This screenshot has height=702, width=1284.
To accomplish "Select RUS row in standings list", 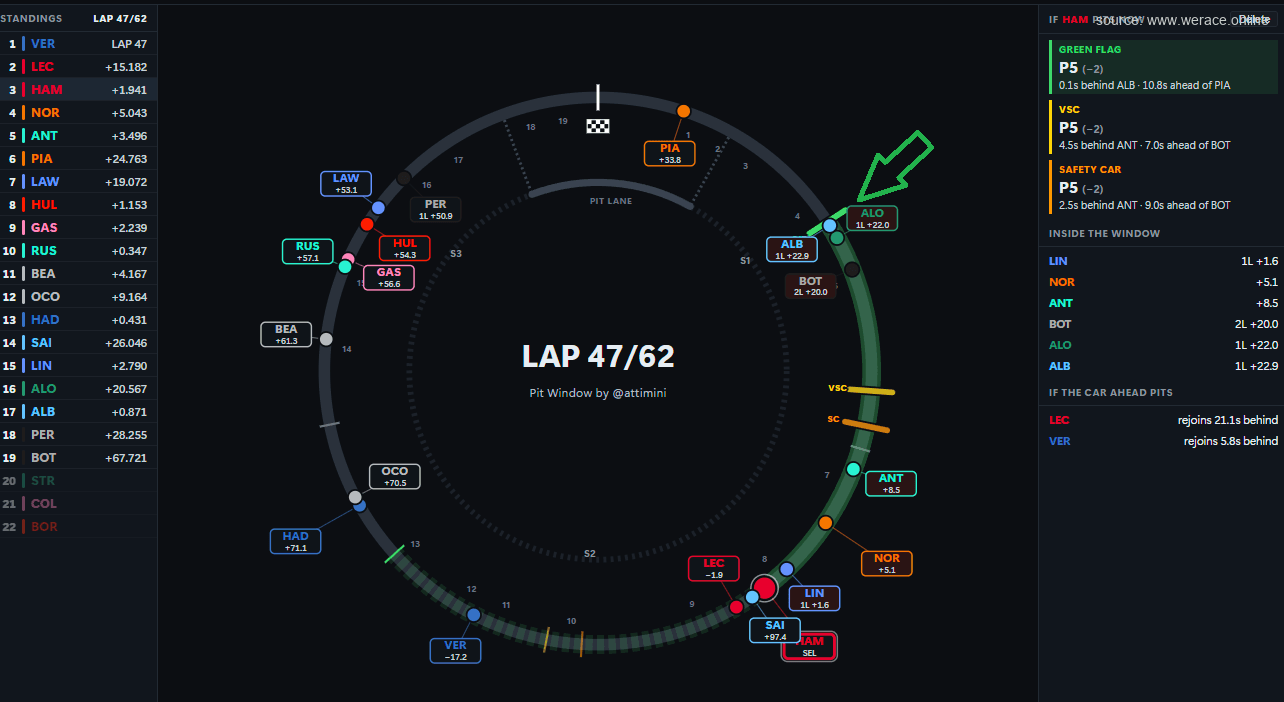I will click(78, 251).
